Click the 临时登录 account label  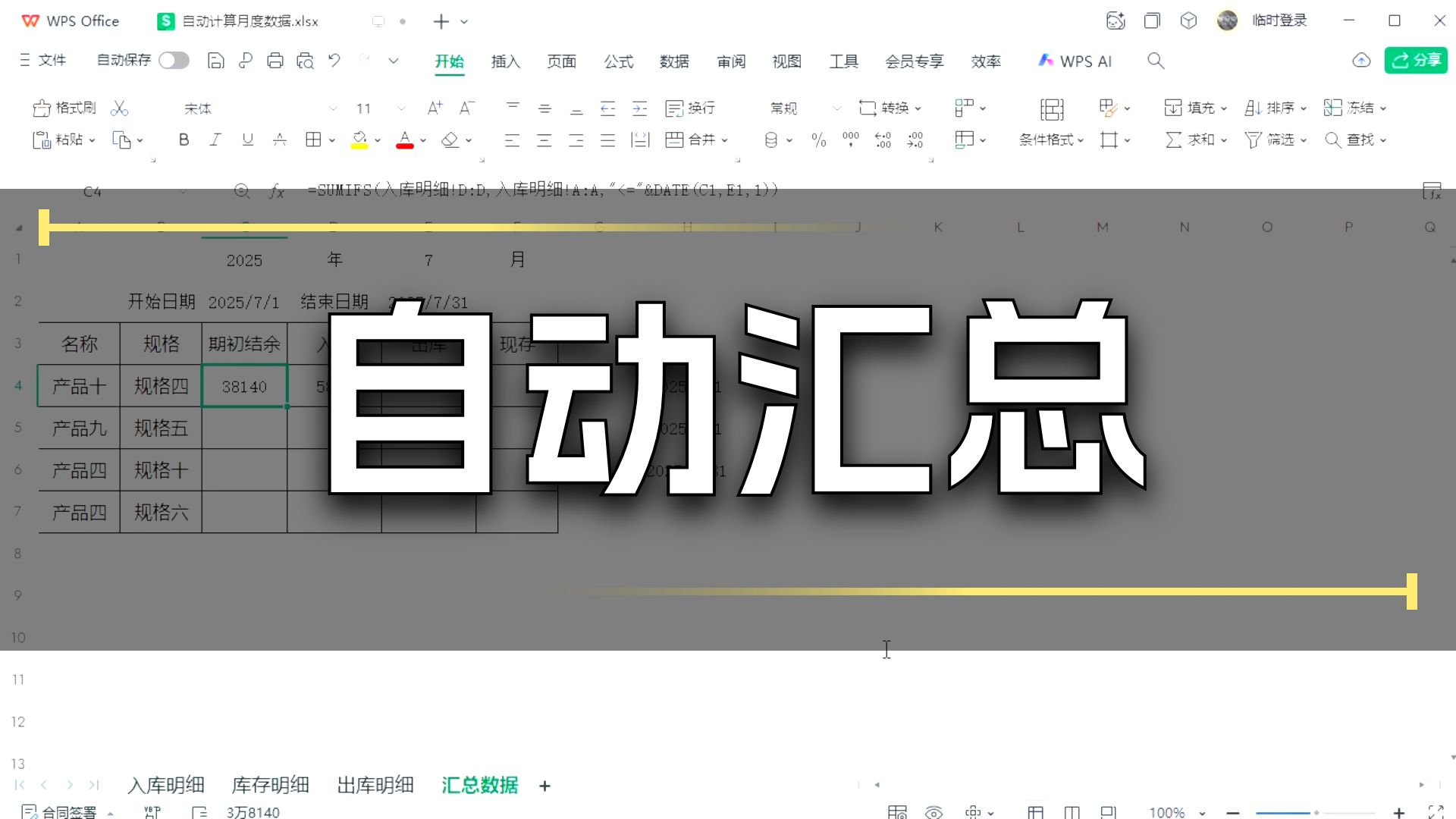(x=1280, y=20)
